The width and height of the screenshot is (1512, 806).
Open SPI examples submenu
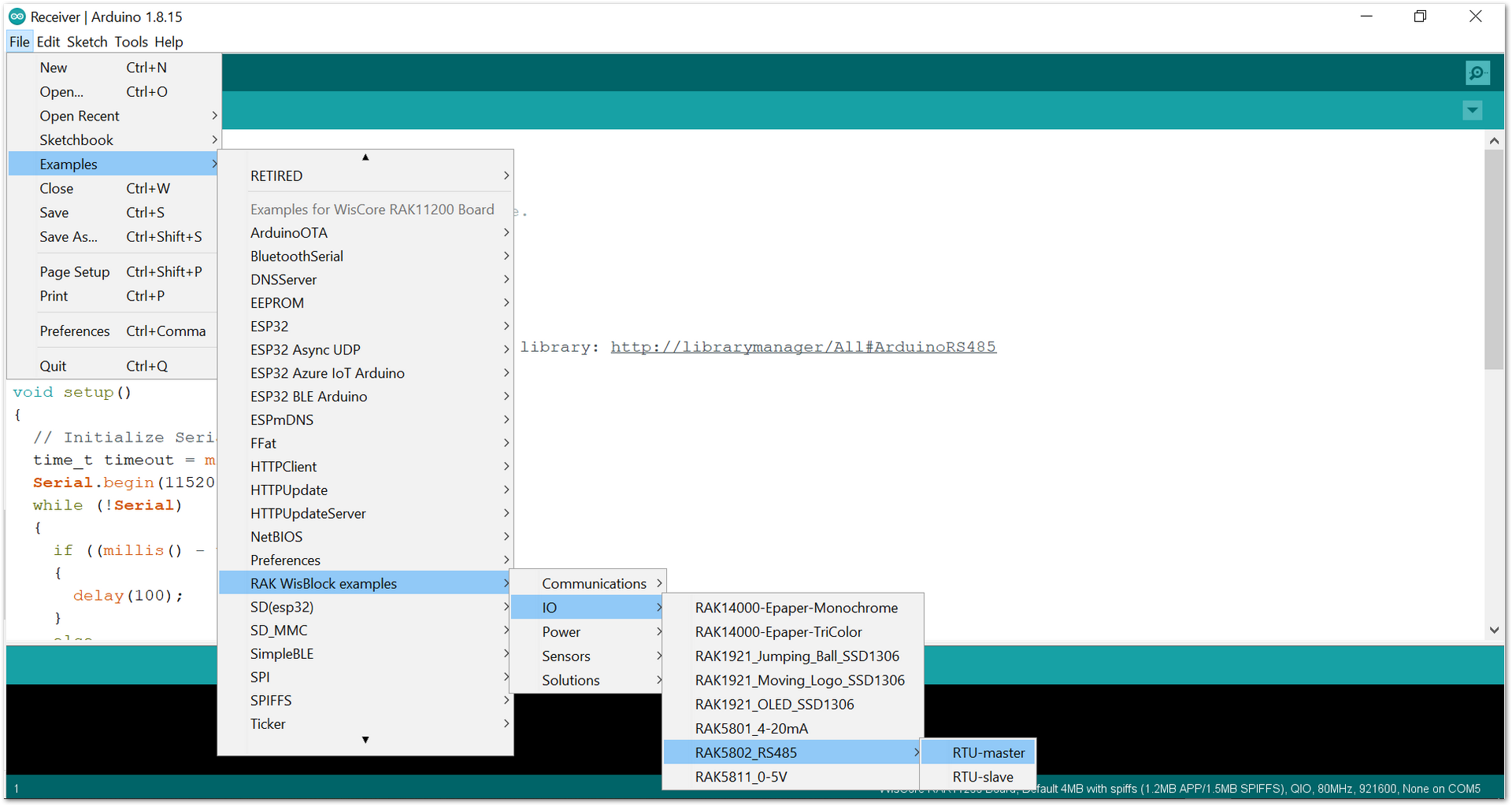click(x=365, y=678)
